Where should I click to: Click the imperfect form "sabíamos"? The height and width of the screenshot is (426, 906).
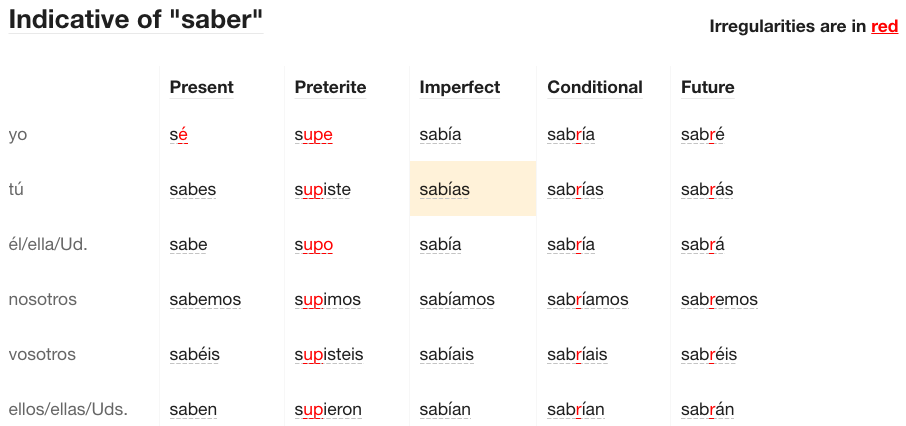click(x=457, y=300)
